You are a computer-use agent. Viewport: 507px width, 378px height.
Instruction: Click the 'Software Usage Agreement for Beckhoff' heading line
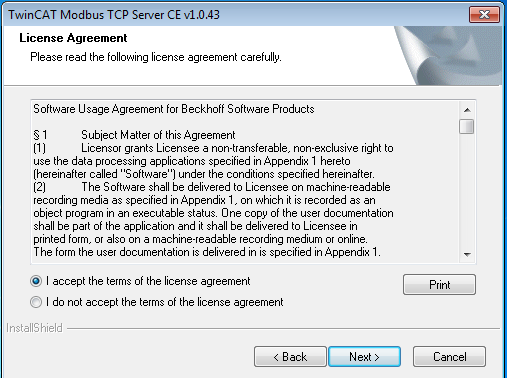tap(174, 109)
